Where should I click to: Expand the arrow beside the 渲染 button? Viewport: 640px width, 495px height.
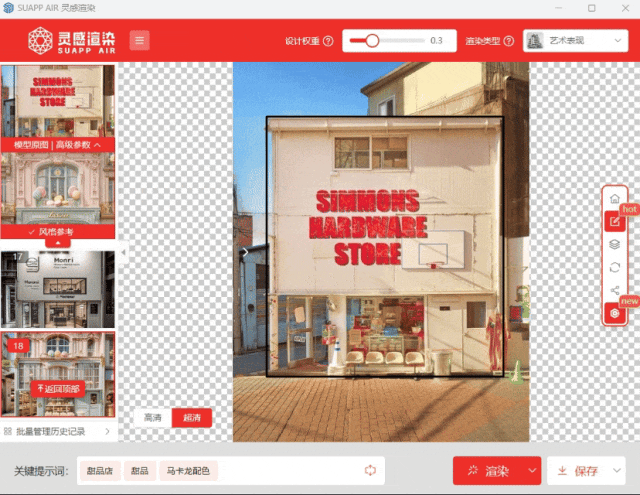[x=533, y=470]
